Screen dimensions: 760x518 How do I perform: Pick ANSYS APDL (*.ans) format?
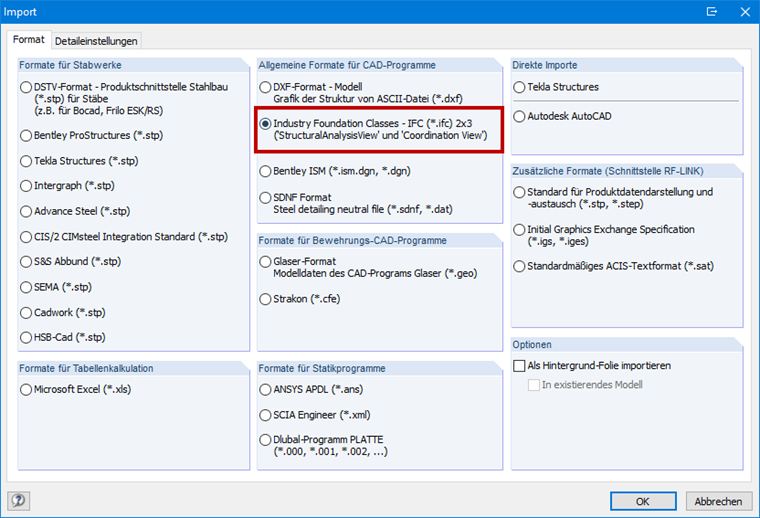pyautogui.click(x=265, y=389)
